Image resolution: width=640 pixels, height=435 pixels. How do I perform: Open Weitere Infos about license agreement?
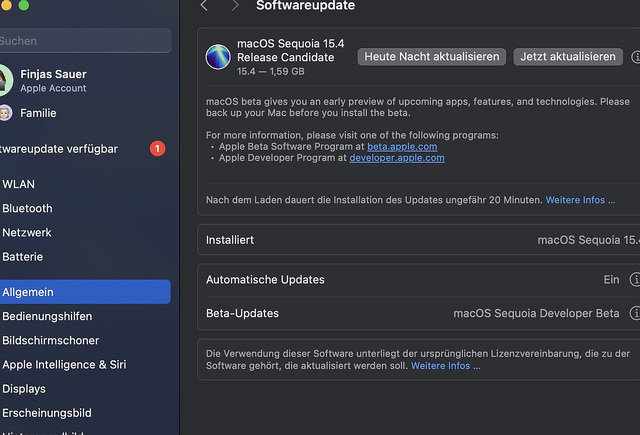click(x=445, y=366)
